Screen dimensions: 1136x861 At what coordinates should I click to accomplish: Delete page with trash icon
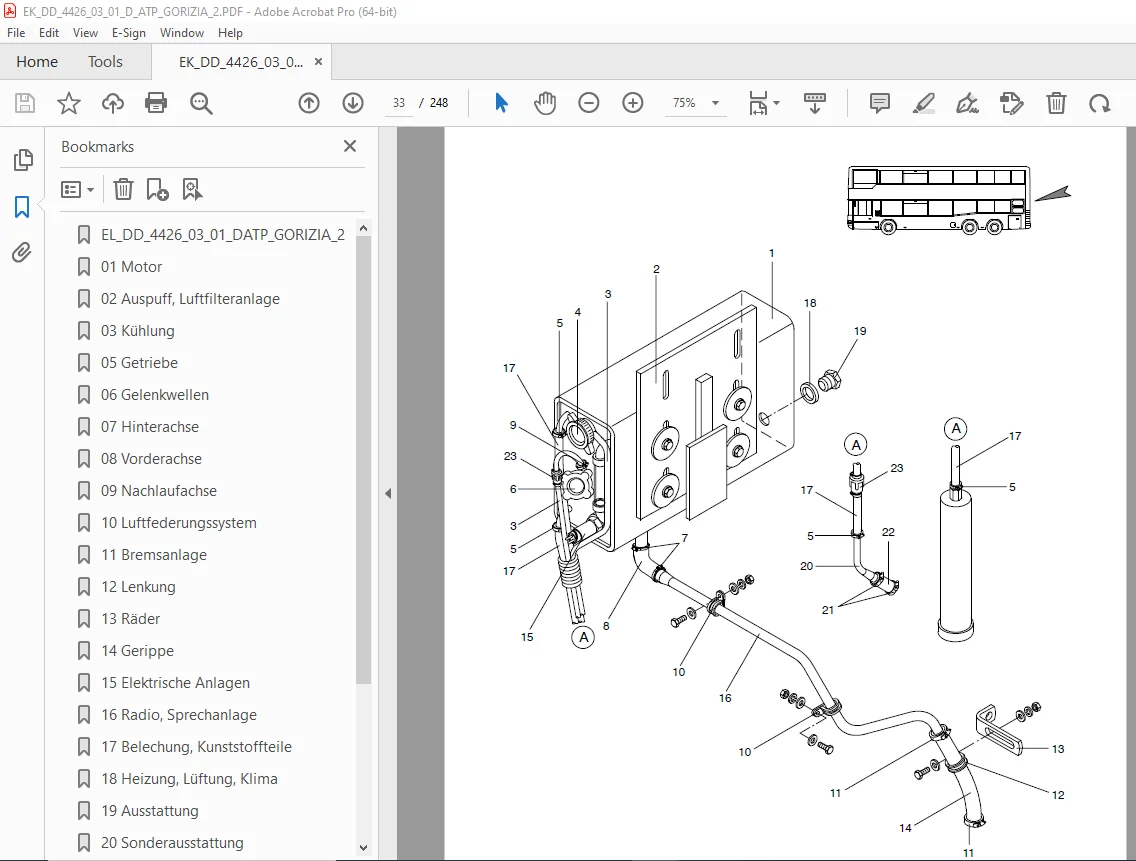tap(1056, 103)
